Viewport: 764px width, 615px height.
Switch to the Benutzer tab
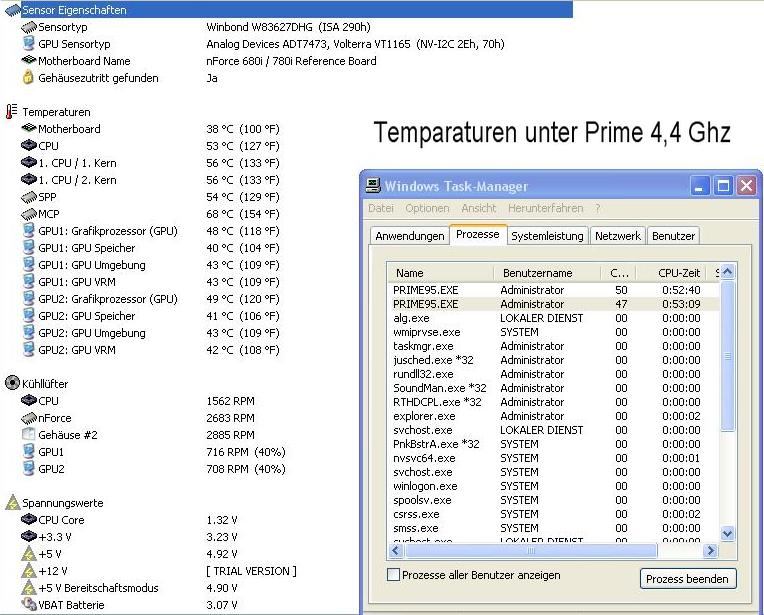tap(673, 236)
